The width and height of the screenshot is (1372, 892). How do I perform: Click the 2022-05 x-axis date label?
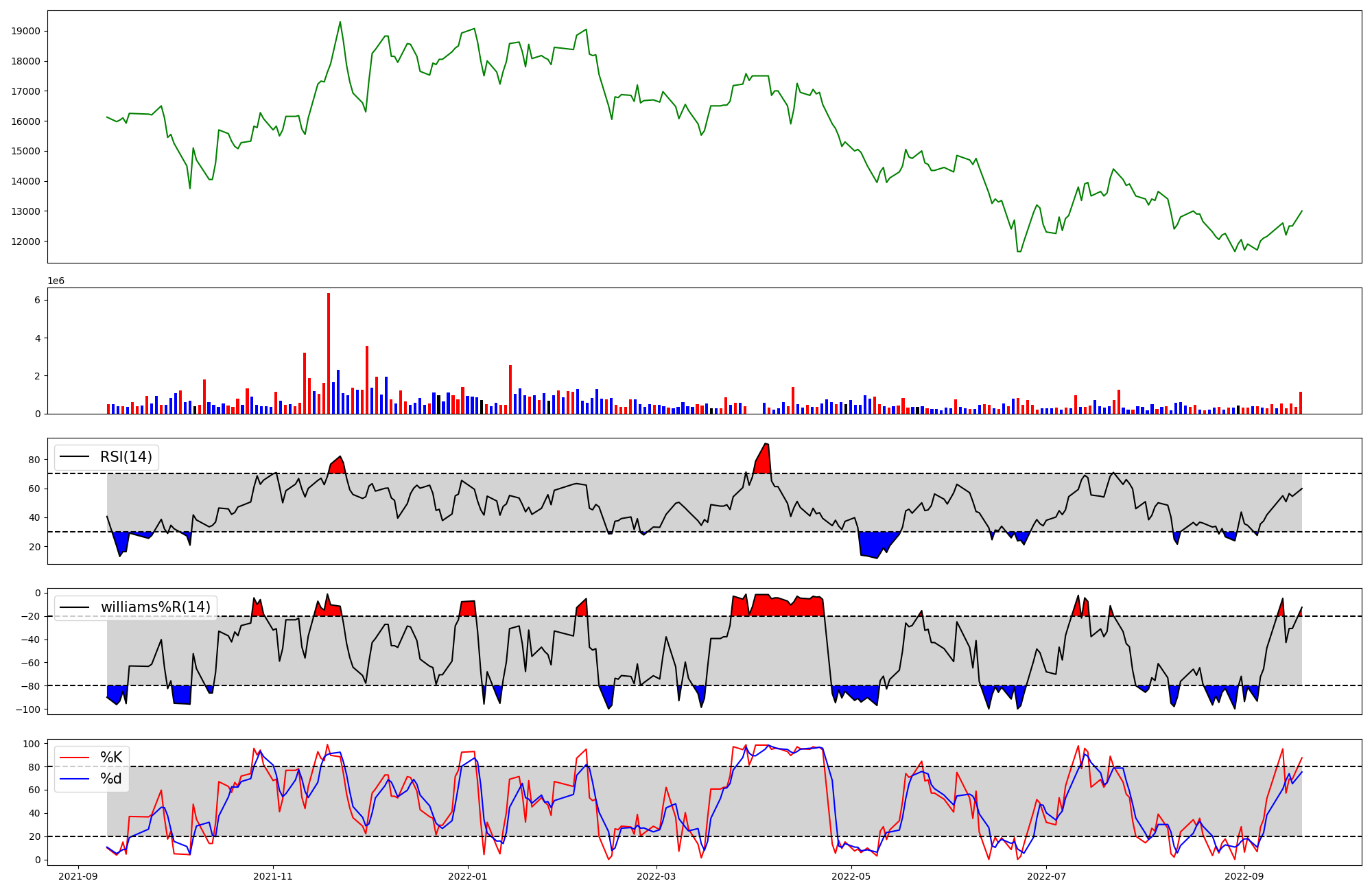tap(851, 876)
